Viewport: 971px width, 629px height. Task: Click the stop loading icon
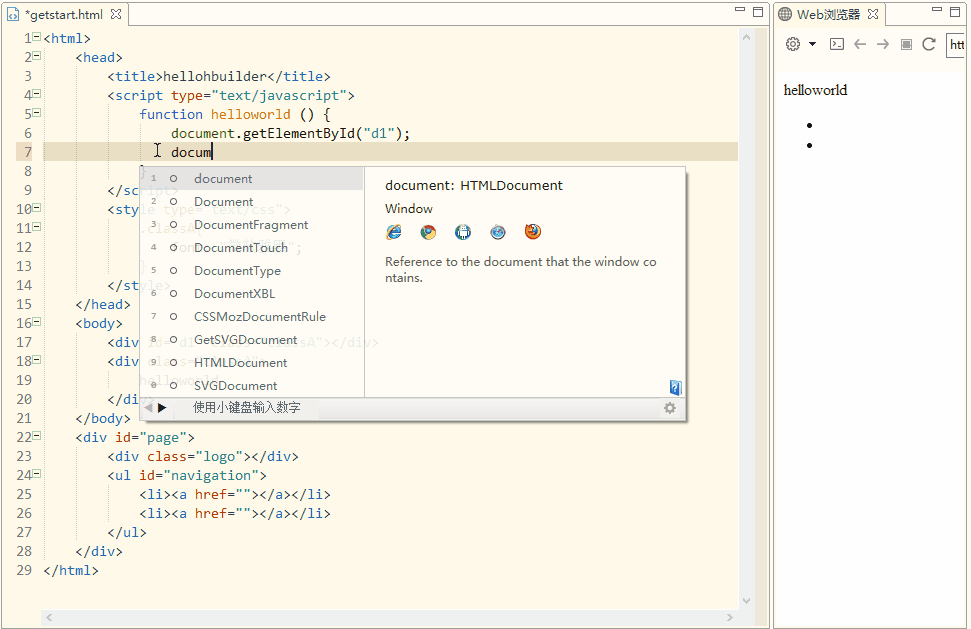click(907, 44)
